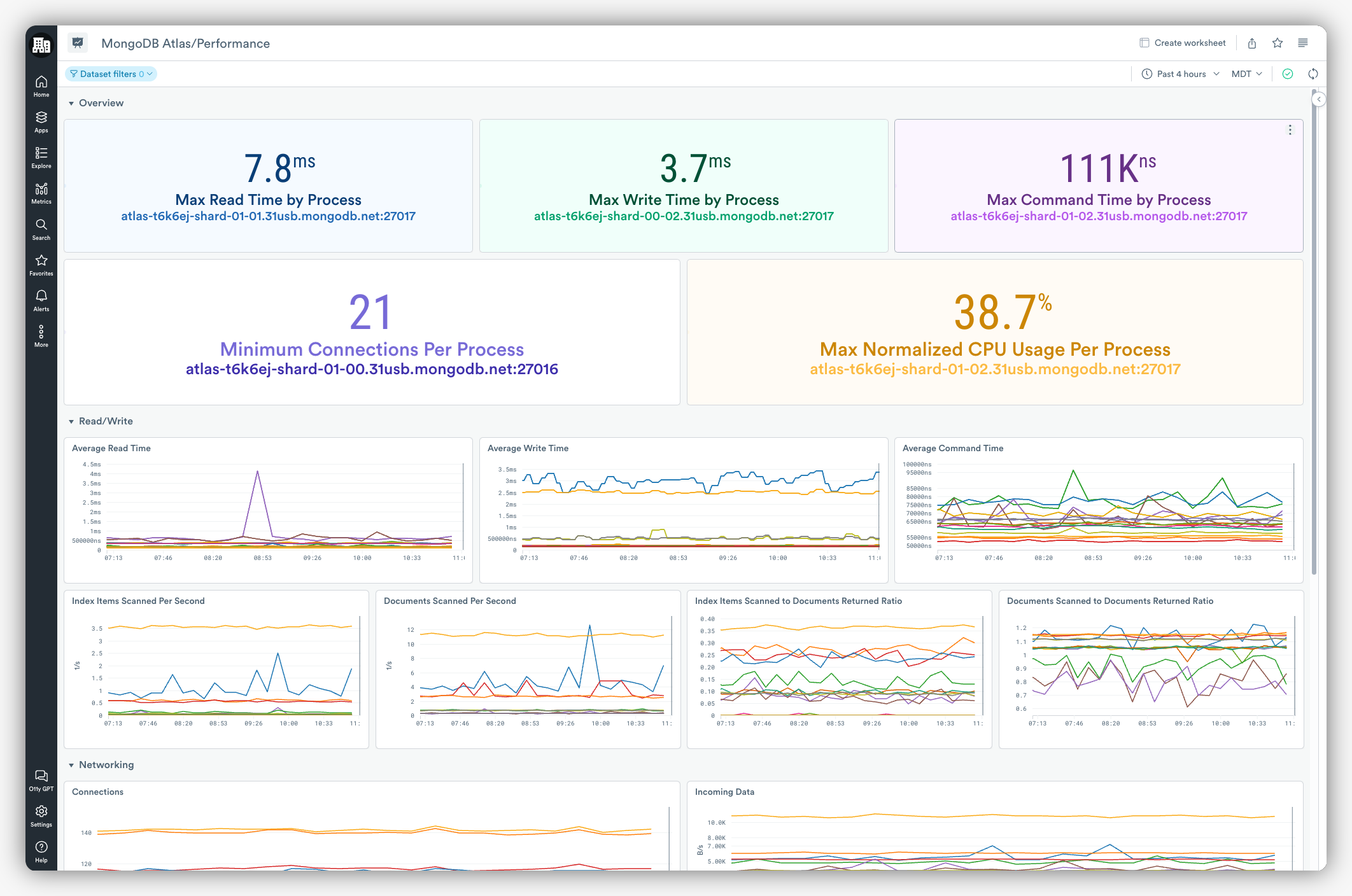Click the MongoDB Atlas/Performance title
Screen dimensions: 1352x896
tap(185, 43)
